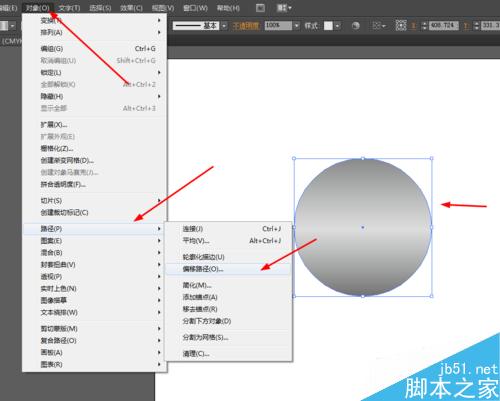Expand the 图案(E) Pattern submenu

pyautogui.click(x=94, y=241)
